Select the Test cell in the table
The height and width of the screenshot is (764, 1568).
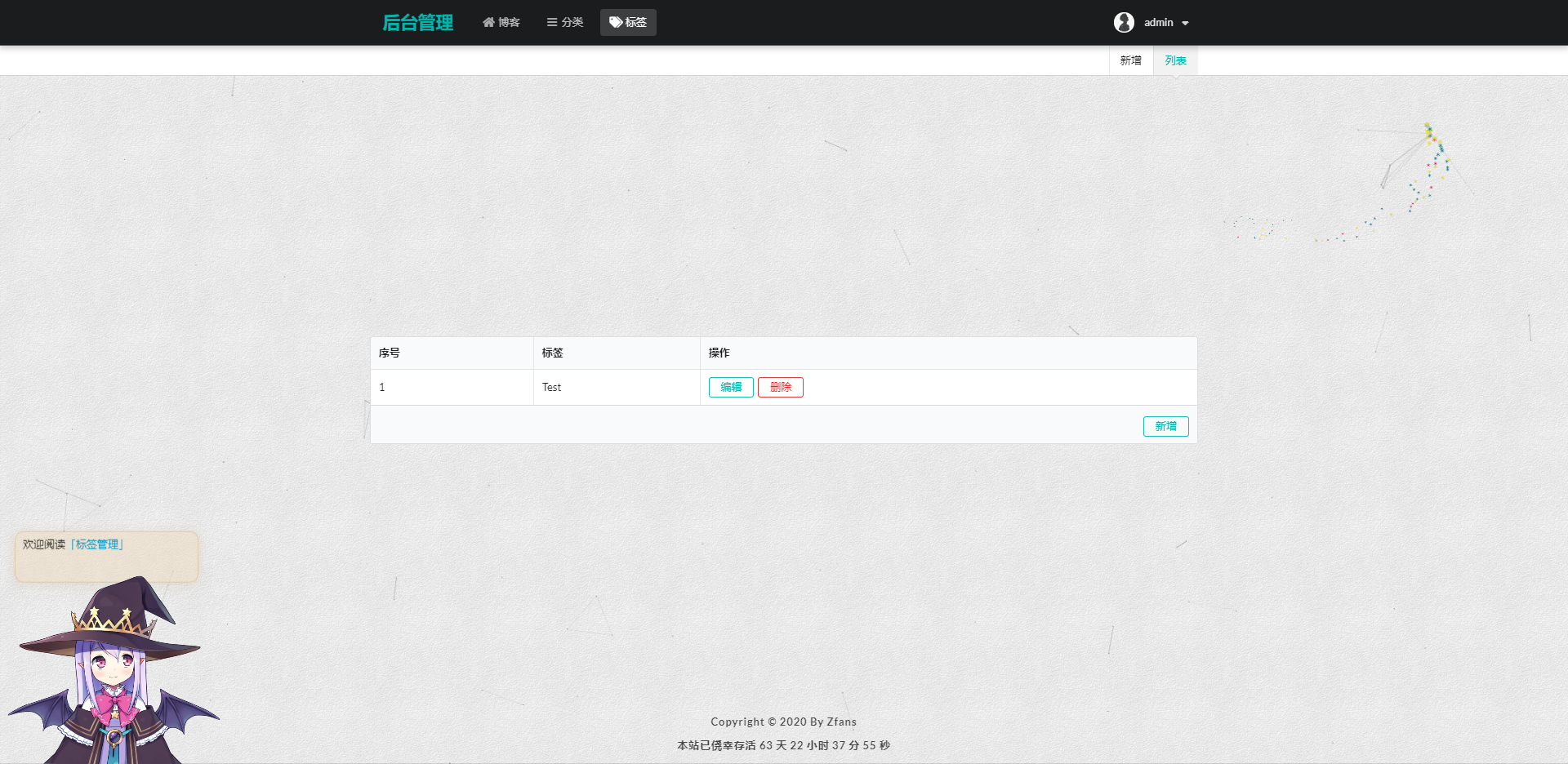[552, 388]
